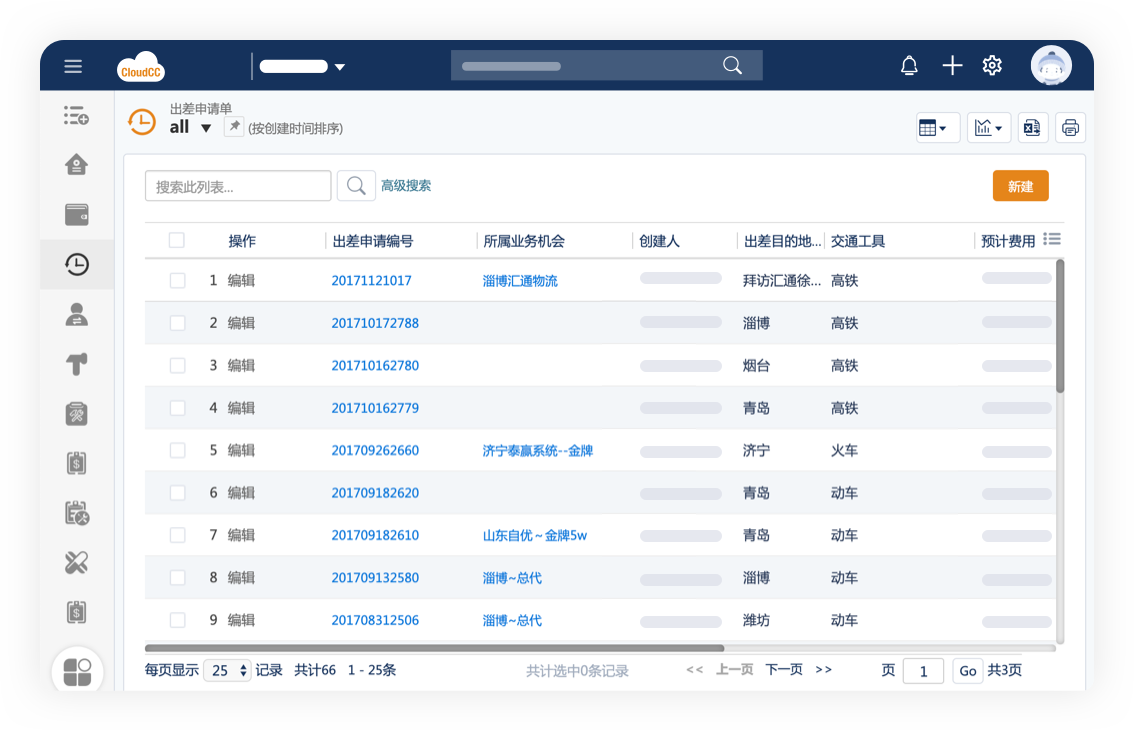Open settings gear in top bar
The width and height of the screenshot is (1134, 730).
[x=992, y=66]
